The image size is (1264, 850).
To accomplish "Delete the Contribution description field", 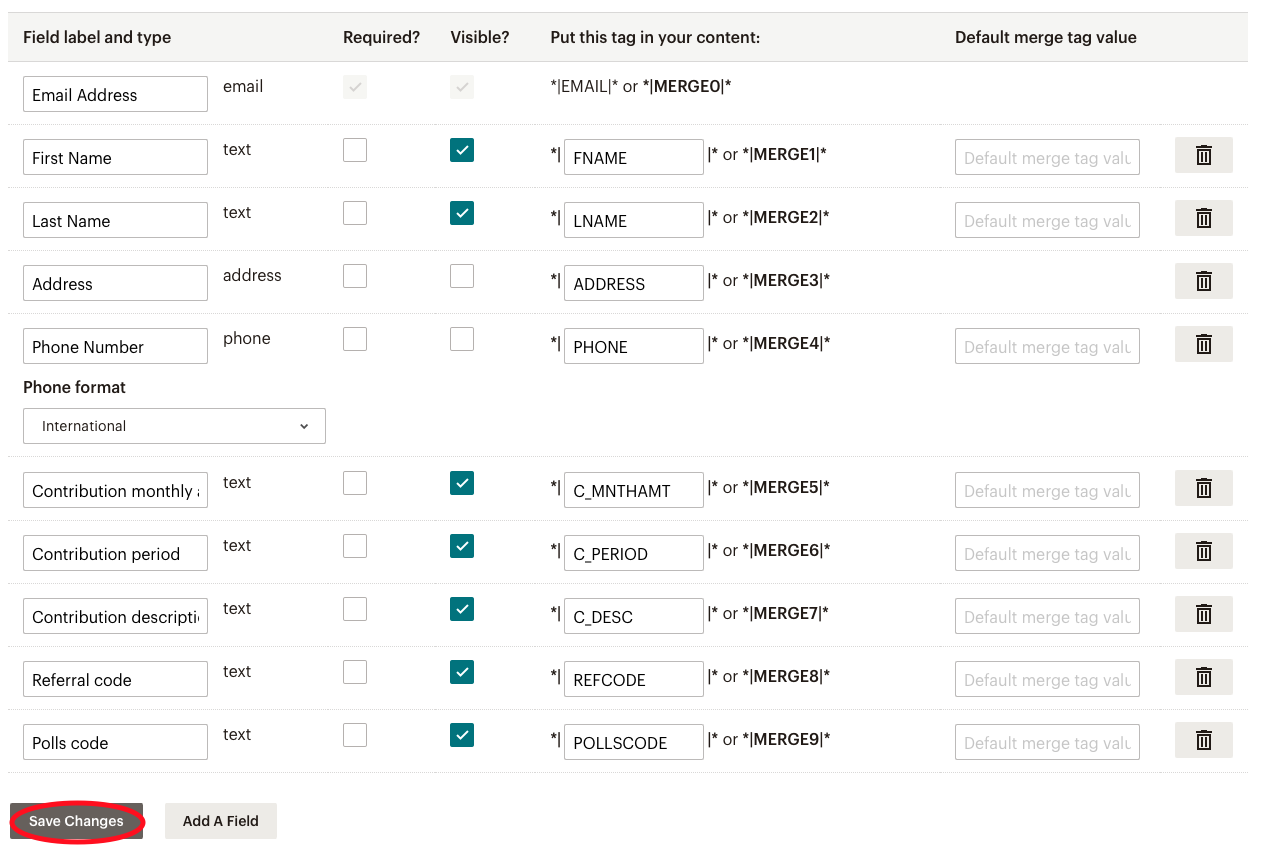I will pos(1203,615).
